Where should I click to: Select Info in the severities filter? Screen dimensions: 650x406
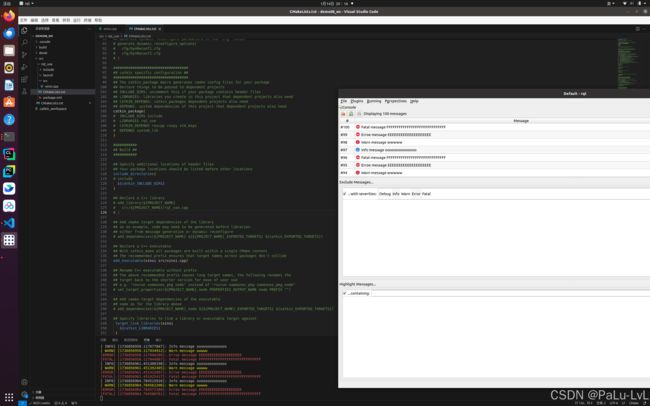click(396, 194)
